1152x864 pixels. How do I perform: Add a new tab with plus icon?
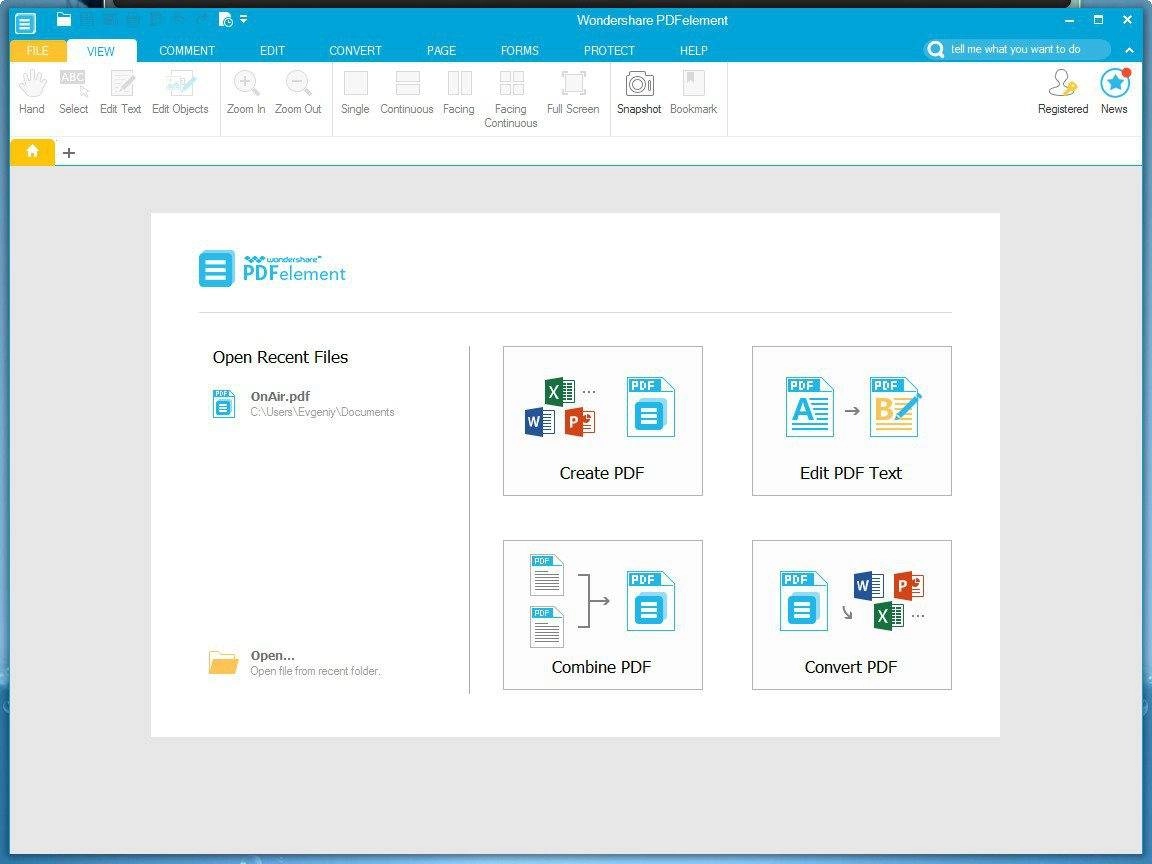(68, 153)
